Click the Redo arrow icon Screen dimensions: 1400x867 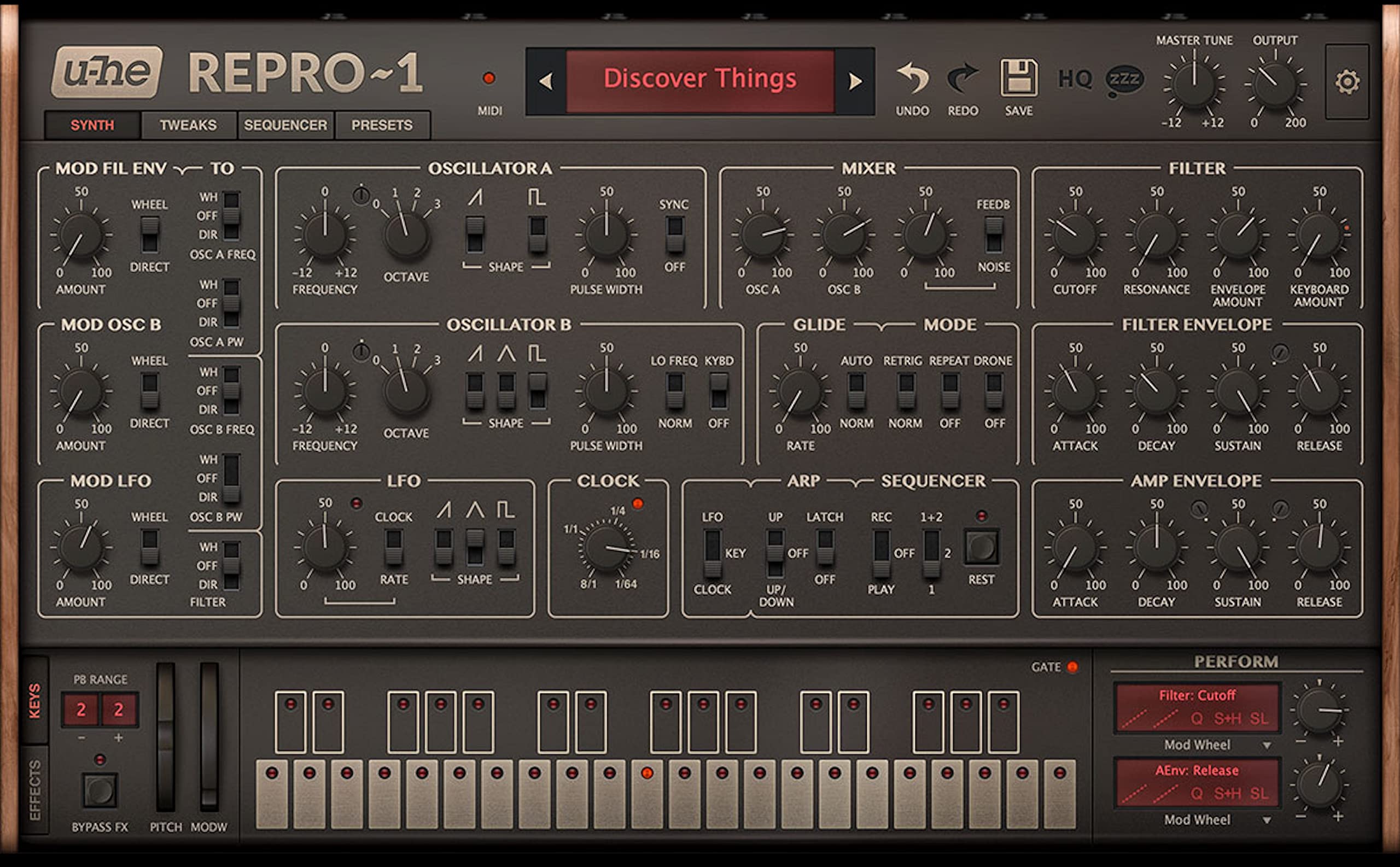962,79
